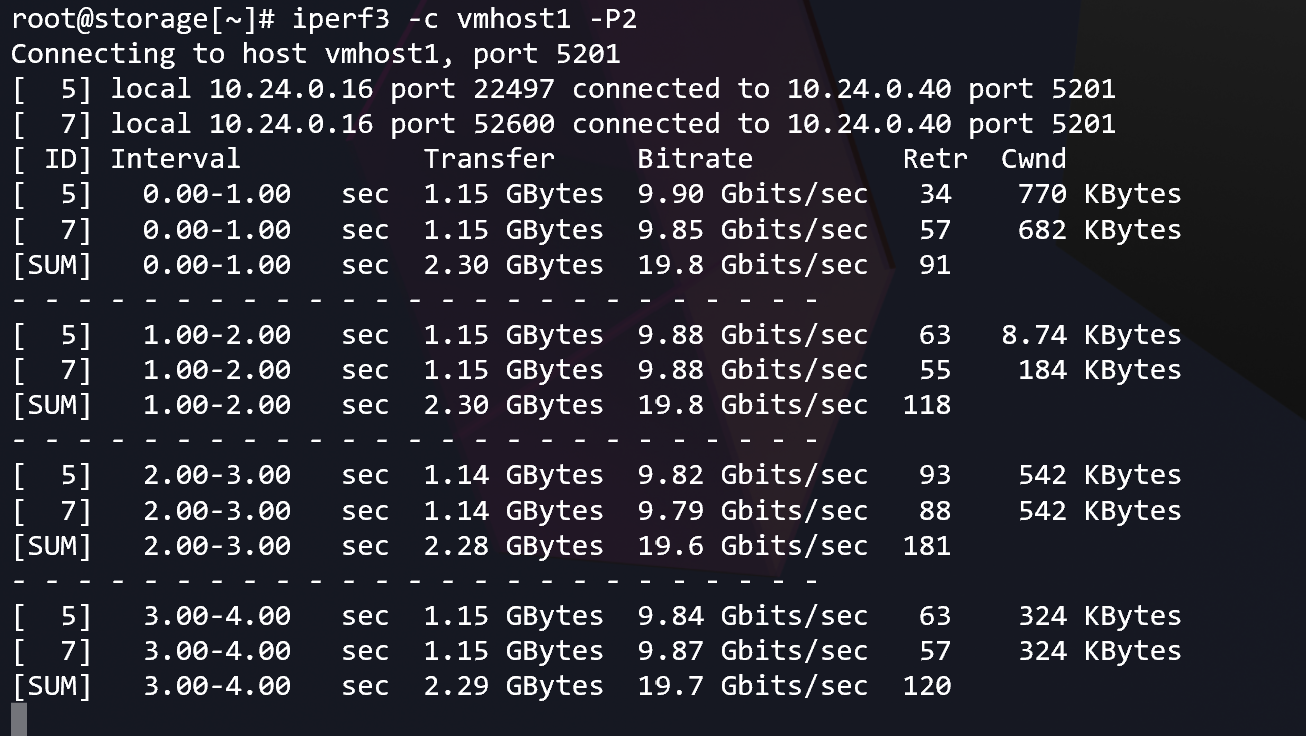Click the Cwnd column header

[1033, 159]
